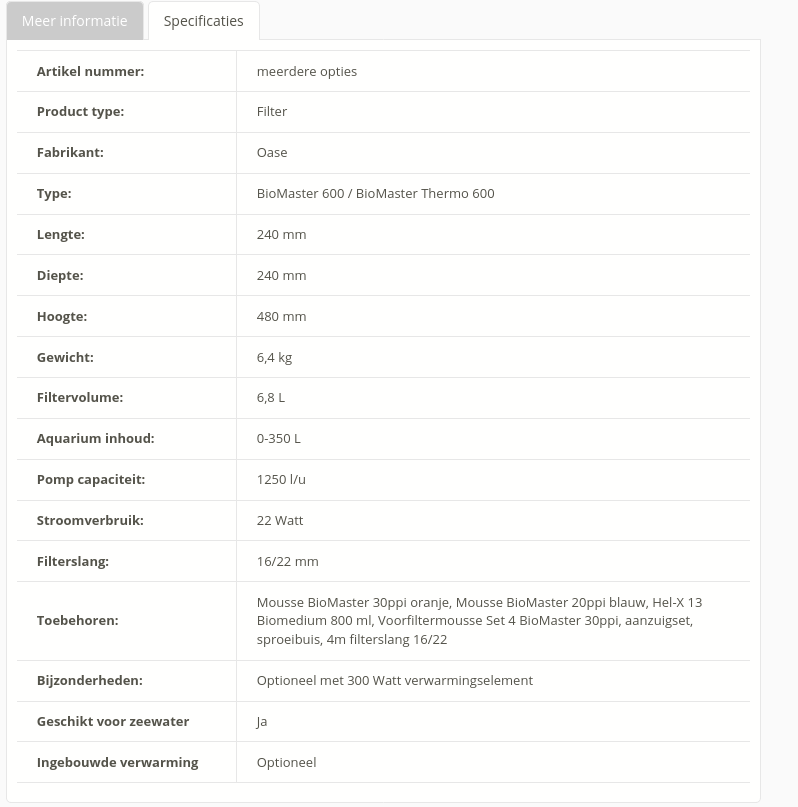Click the 'meerdere opties' value
The height and width of the screenshot is (807, 798).
pyautogui.click(x=306, y=71)
